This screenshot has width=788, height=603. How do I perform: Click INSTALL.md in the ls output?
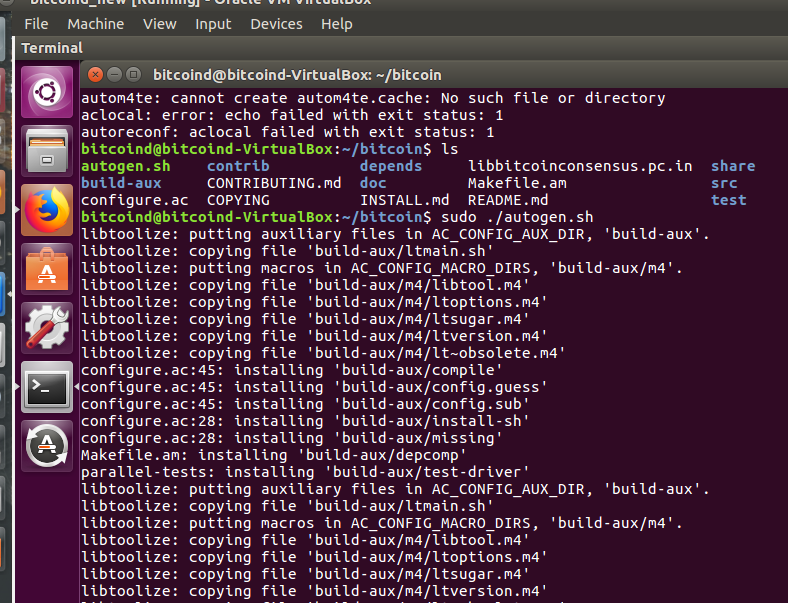pos(405,200)
